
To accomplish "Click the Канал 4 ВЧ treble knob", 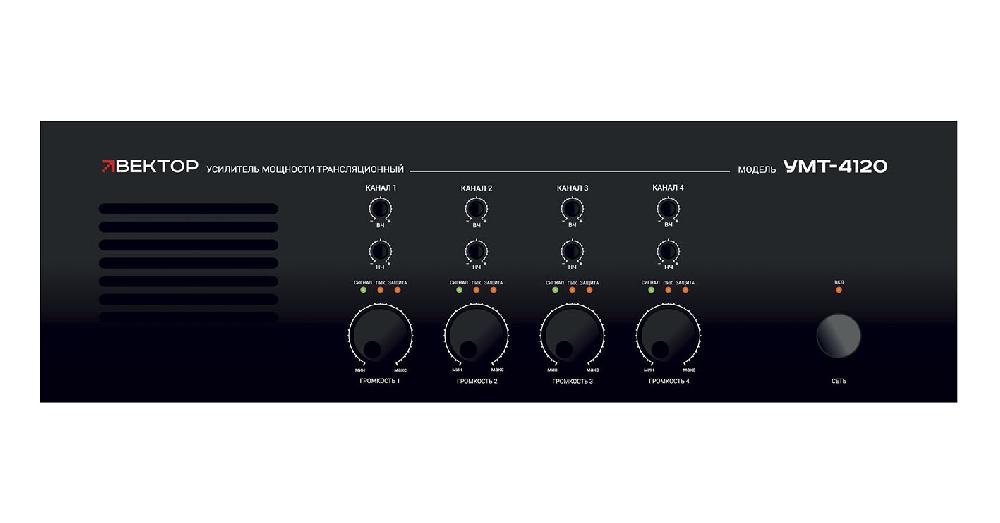I will click(666, 208).
